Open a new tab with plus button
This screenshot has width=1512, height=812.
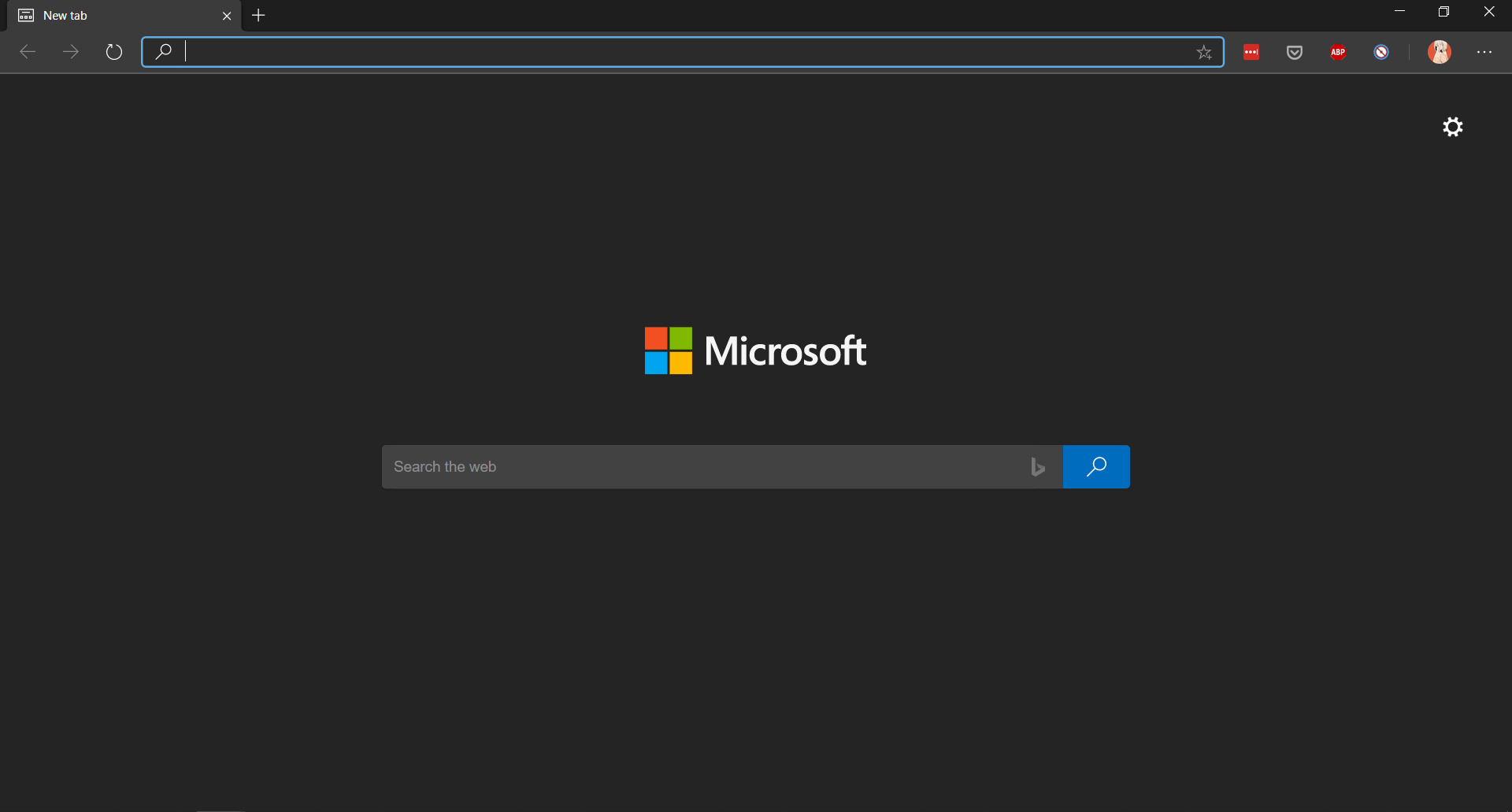pyautogui.click(x=258, y=15)
